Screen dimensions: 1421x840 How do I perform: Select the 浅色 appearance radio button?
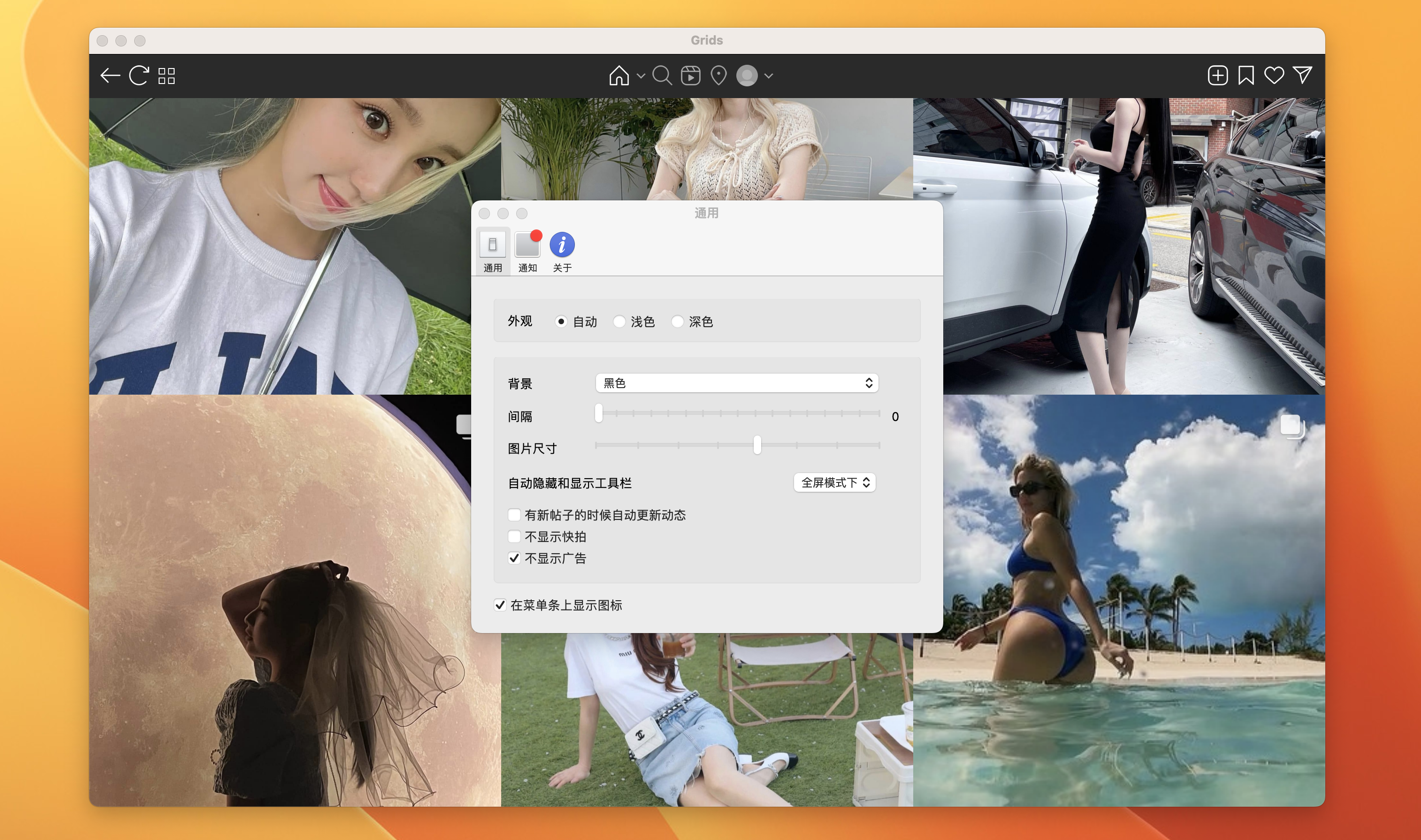[619, 321]
